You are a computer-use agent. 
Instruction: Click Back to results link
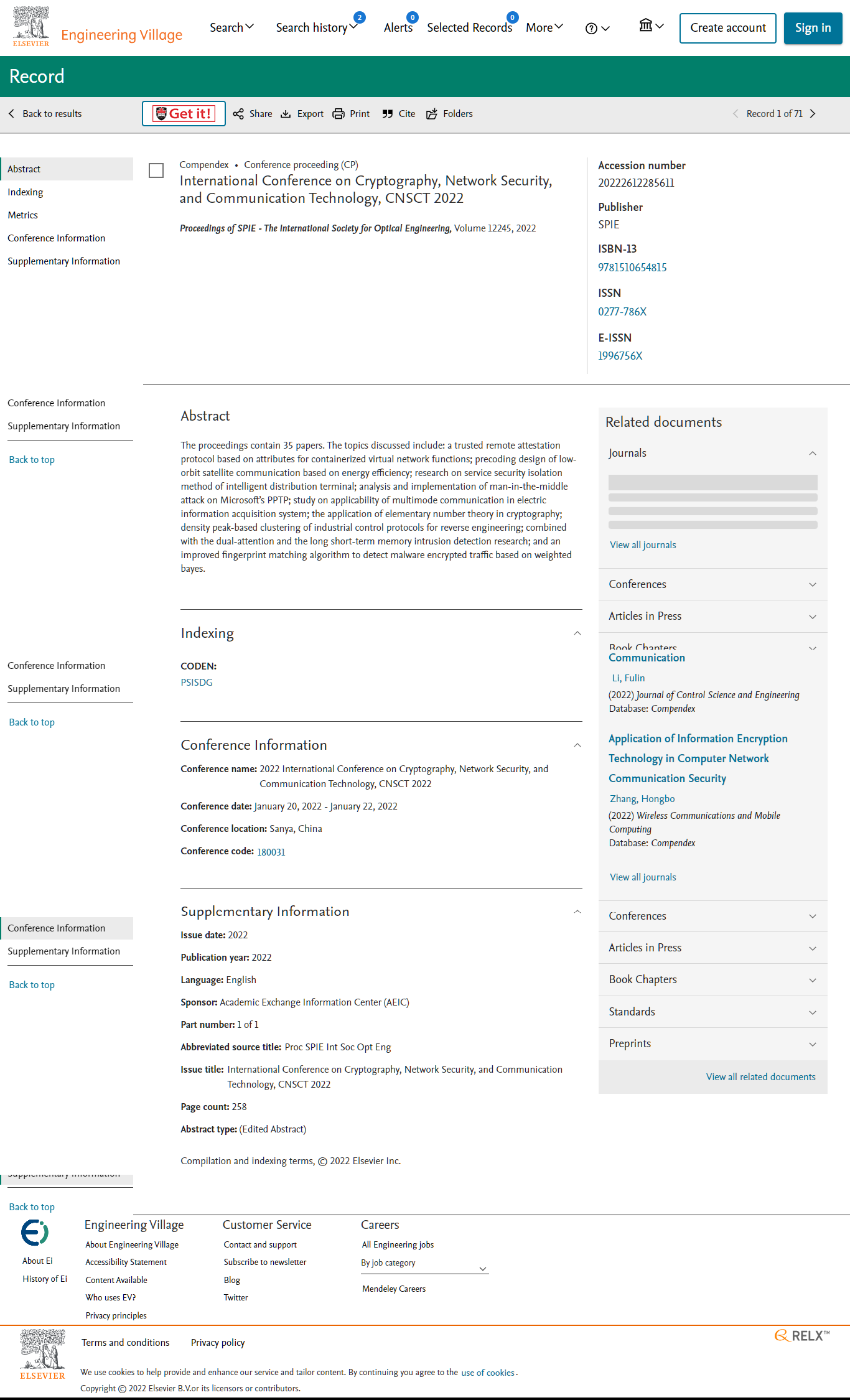pyautogui.click(x=52, y=114)
